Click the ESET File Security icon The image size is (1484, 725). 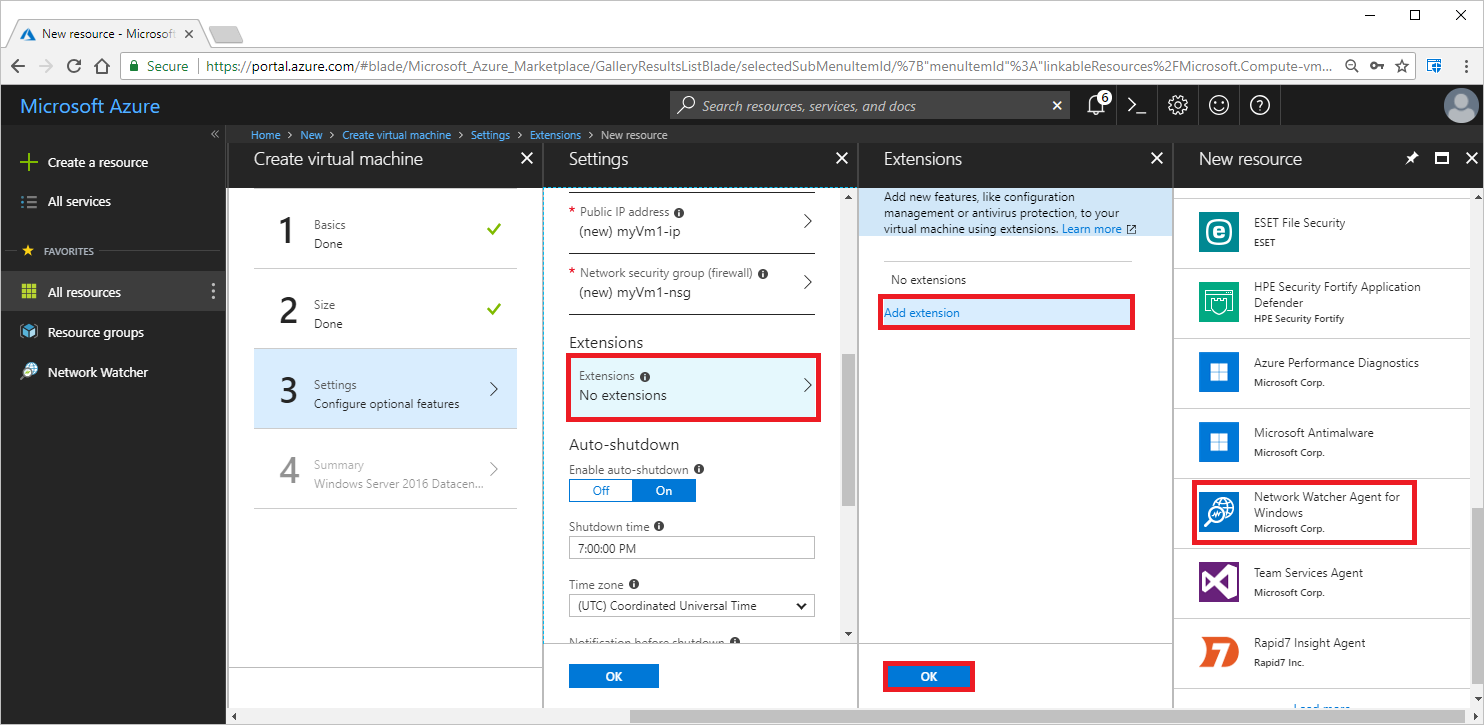click(x=1219, y=232)
